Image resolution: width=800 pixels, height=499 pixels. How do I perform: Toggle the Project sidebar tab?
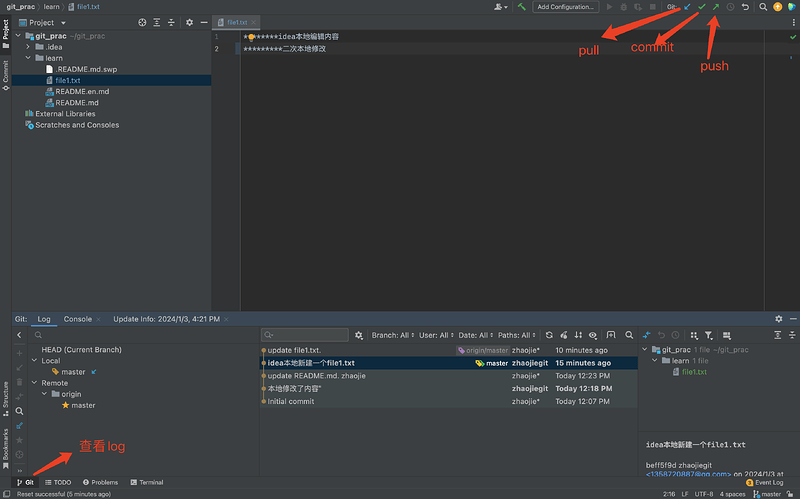coord(6,34)
